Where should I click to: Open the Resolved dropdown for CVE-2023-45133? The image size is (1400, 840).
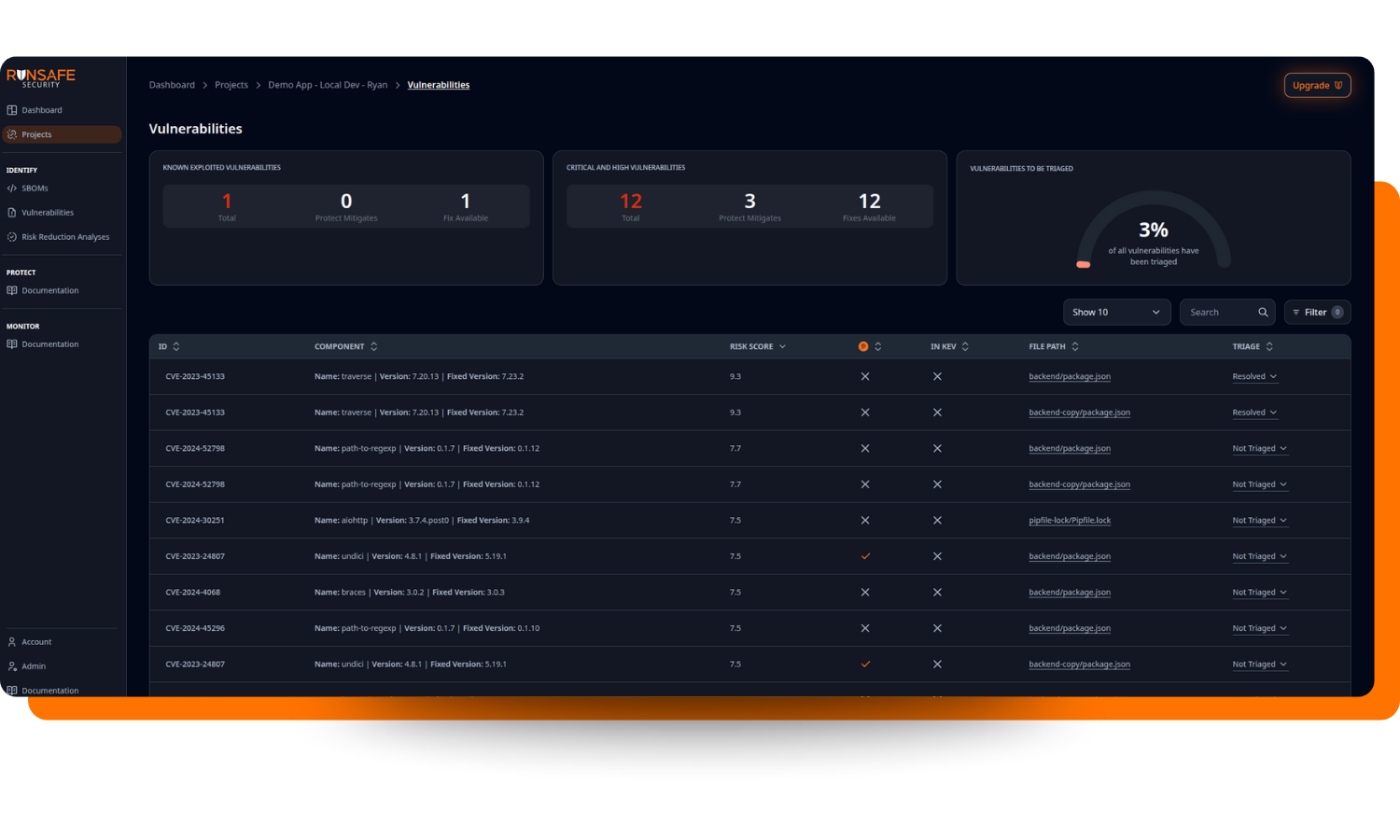tap(1254, 376)
